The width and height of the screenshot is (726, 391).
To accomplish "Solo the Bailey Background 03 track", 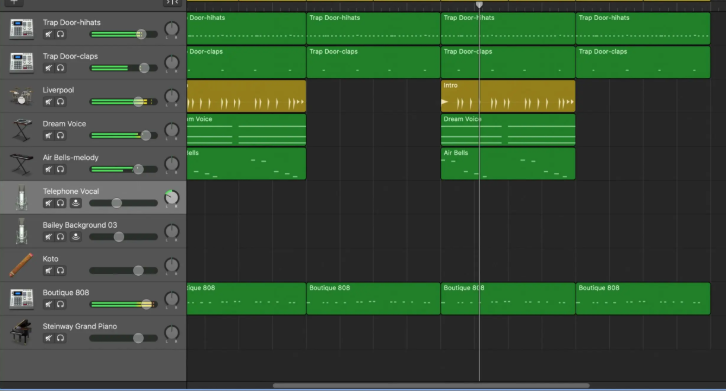I will click(x=61, y=237).
